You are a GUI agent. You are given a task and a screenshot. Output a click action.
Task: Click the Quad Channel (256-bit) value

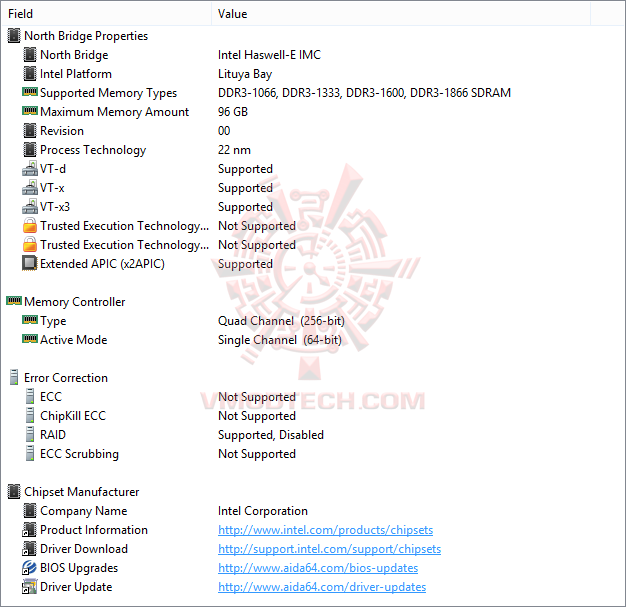coord(281,321)
